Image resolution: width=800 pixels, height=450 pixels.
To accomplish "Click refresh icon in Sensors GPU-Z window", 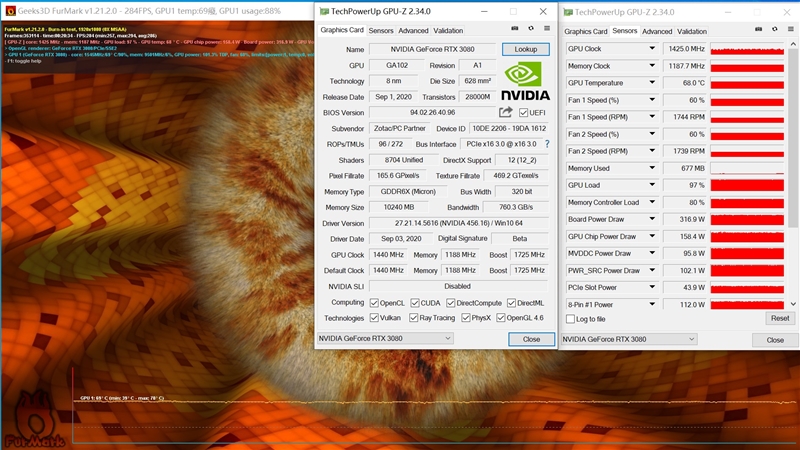I will point(774,29).
